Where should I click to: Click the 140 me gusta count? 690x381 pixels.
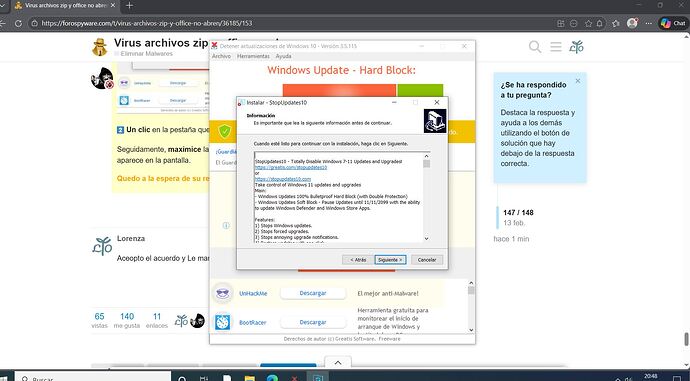click(x=127, y=320)
